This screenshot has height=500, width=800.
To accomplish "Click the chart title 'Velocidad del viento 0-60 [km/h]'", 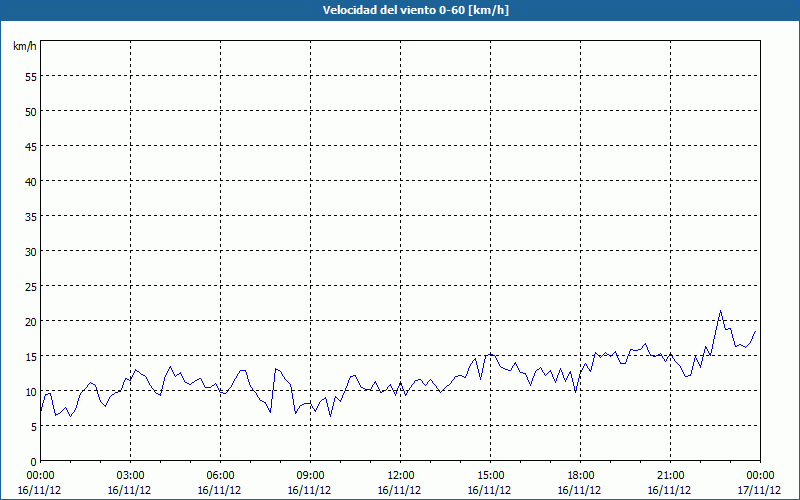I will [416, 10].
